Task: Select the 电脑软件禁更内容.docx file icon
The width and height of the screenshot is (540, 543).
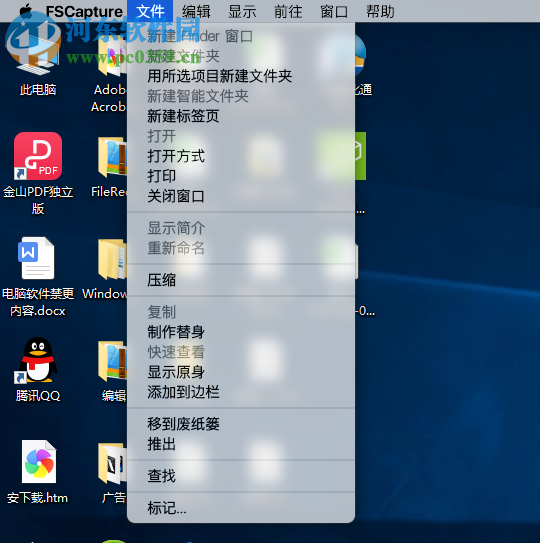Action: tap(36, 258)
